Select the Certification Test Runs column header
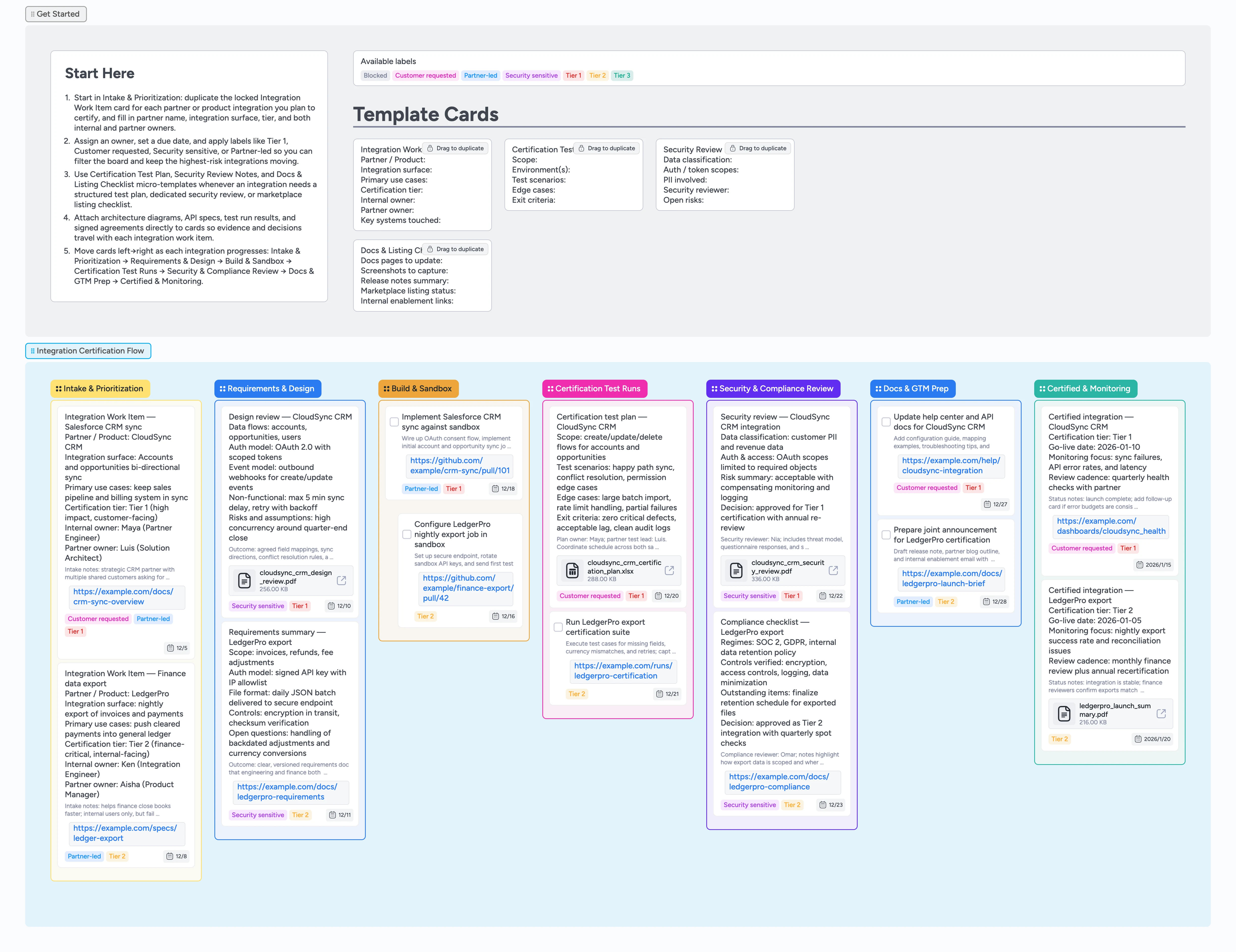 click(595, 389)
